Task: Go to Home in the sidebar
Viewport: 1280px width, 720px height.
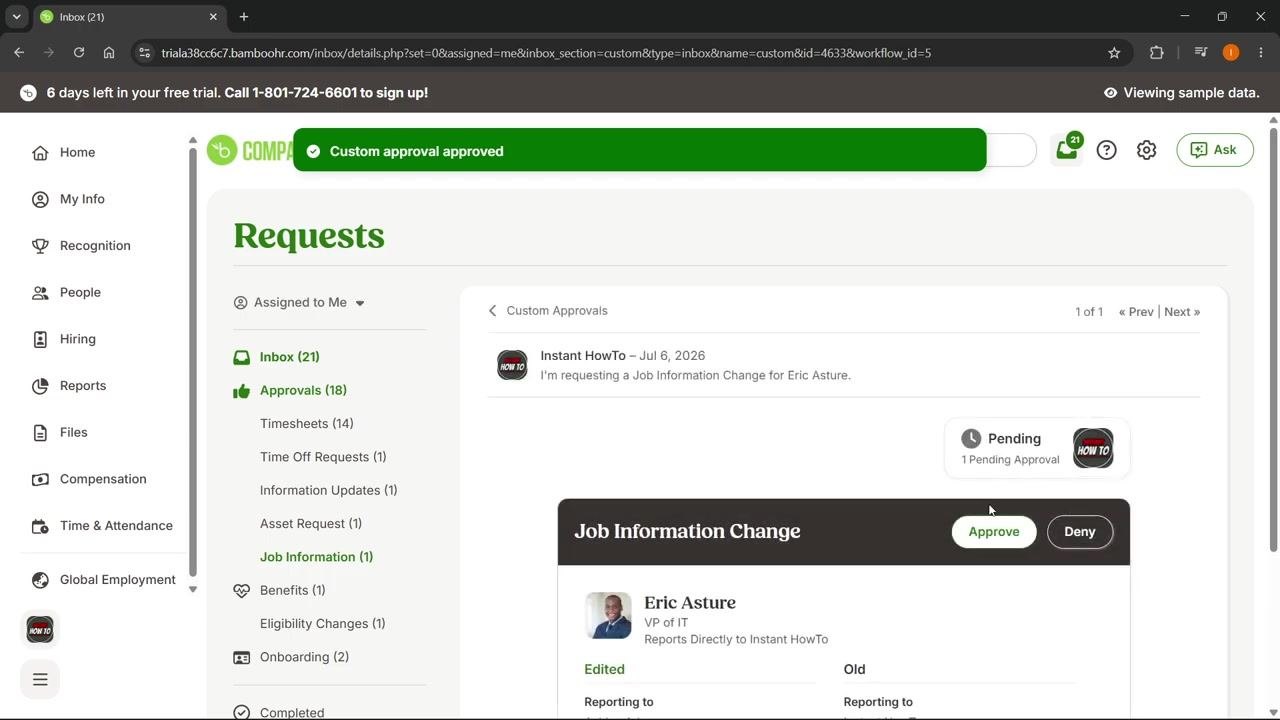Action: click(77, 152)
